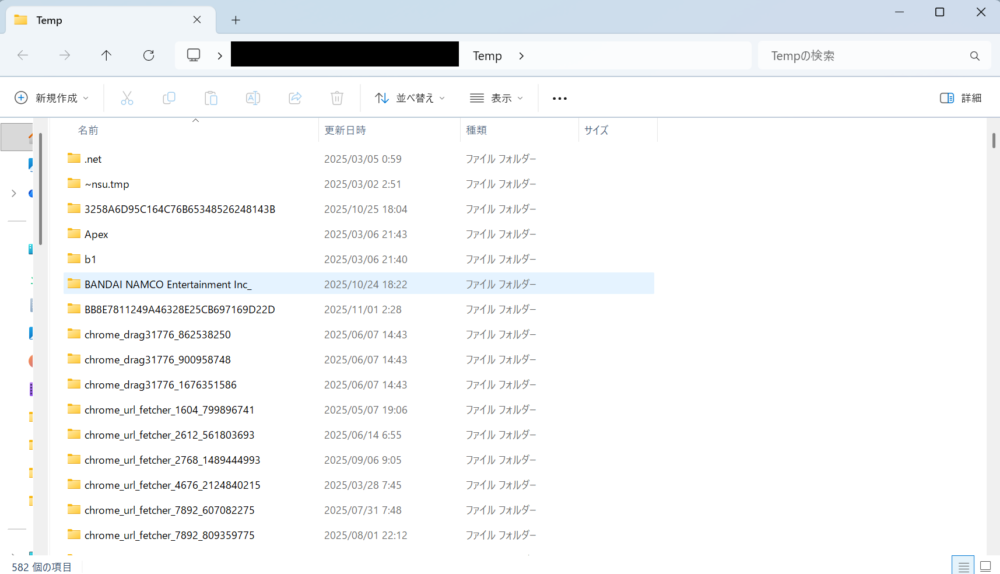The image size is (1000, 574).
Task: Click the Copy icon in toolbar
Action: [x=169, y=98]
